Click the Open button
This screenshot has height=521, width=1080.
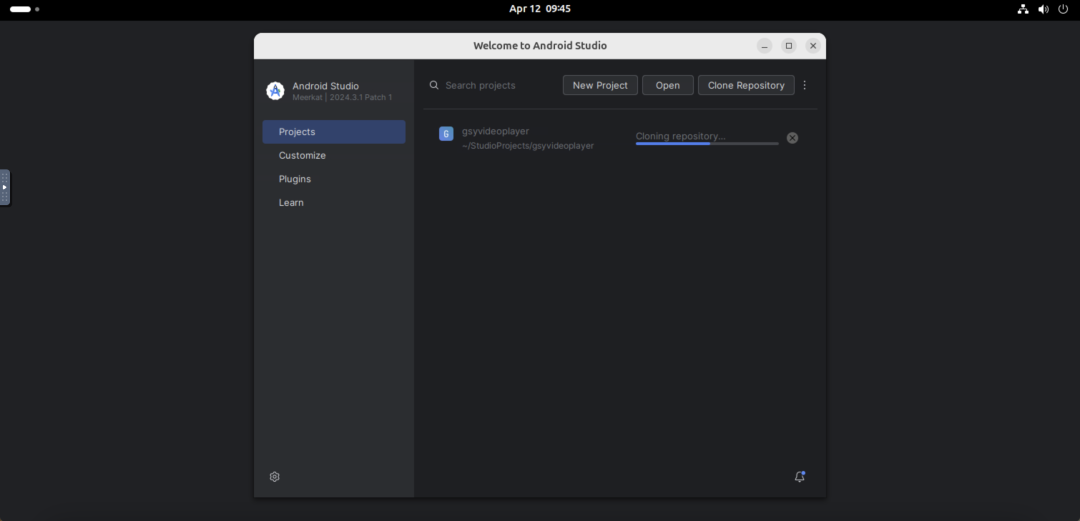click(x=667, y=85)
